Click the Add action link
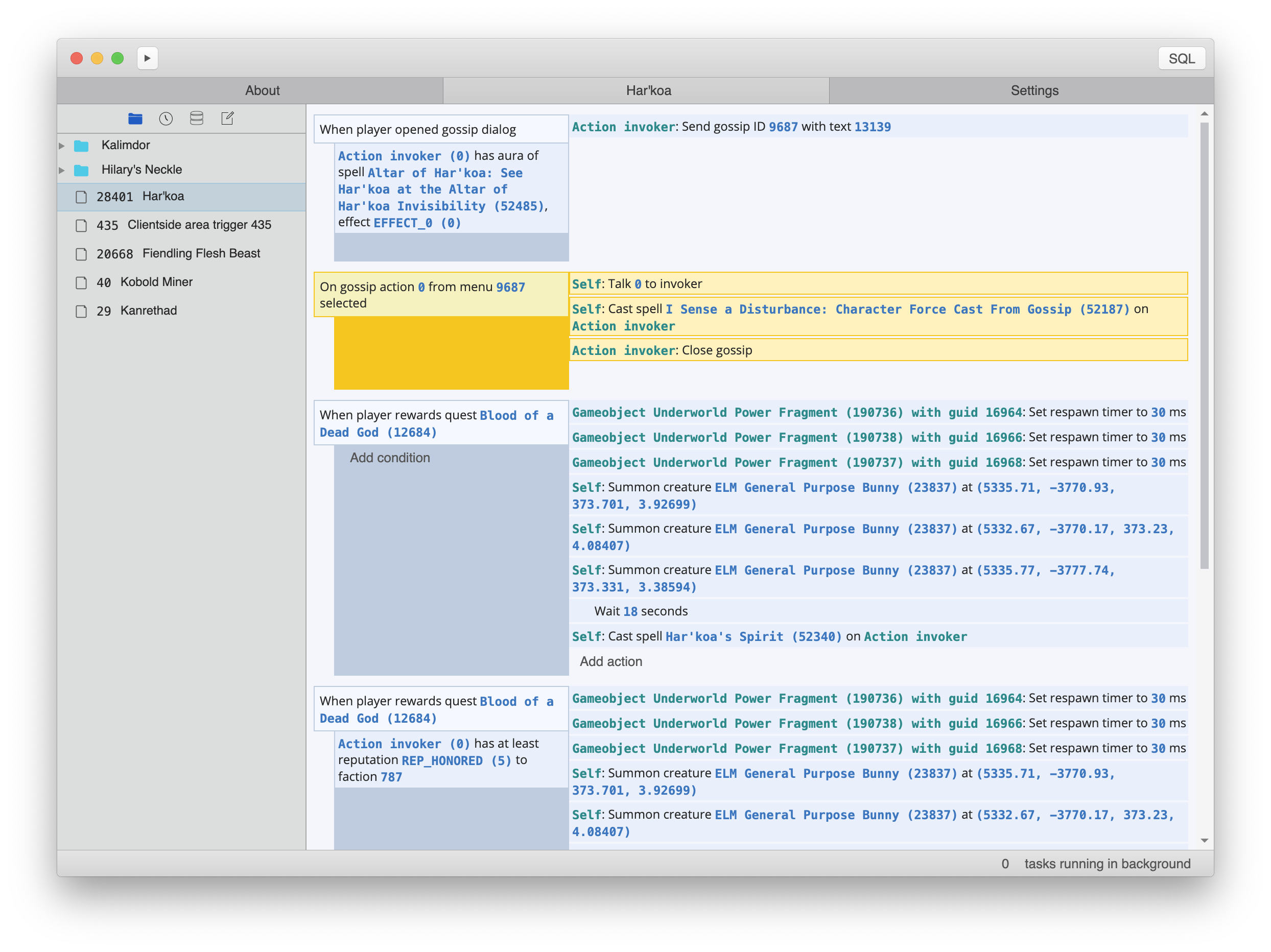This screenshot has height=952, width=1271. [x=610, y=661]
